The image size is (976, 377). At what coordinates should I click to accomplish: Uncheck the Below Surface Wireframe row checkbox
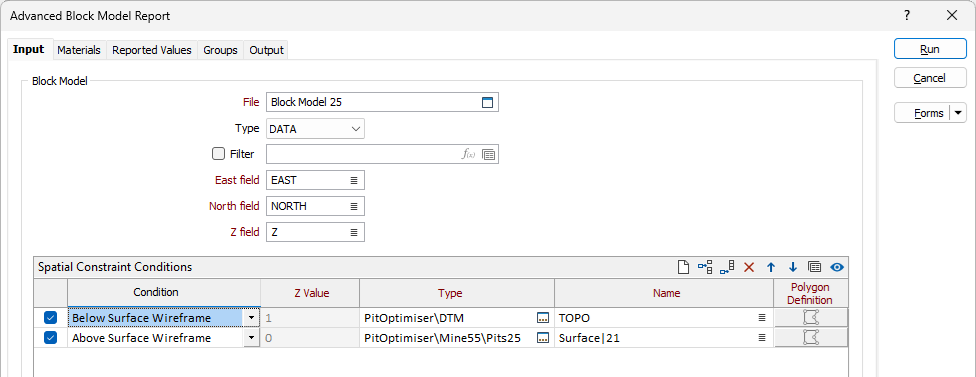(50, 318)
